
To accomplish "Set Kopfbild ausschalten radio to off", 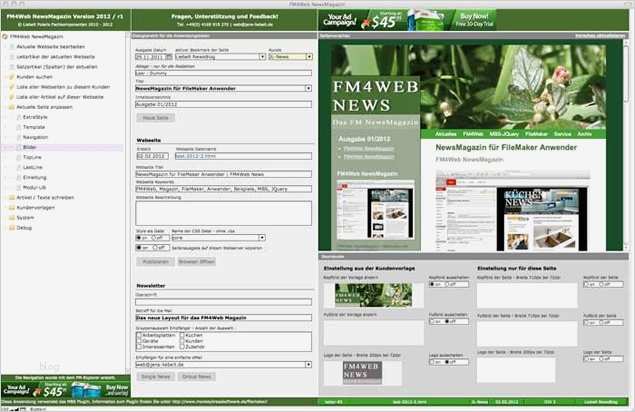I will (x=447, y=284).
